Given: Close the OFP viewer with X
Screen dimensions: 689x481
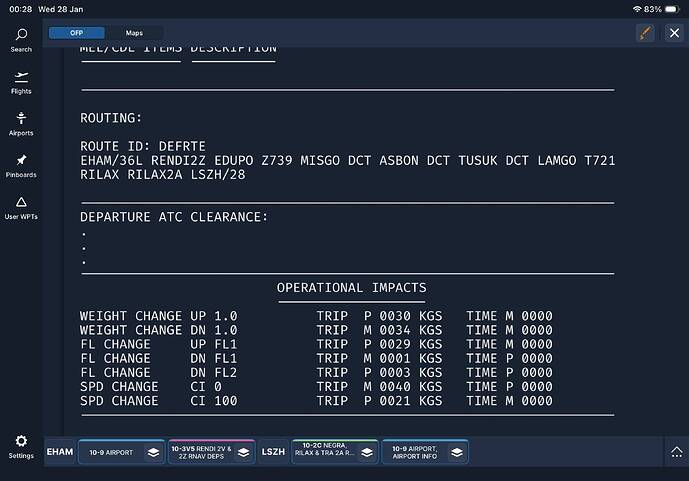Looking at the screenshot, I should click(x=674, y=33).
